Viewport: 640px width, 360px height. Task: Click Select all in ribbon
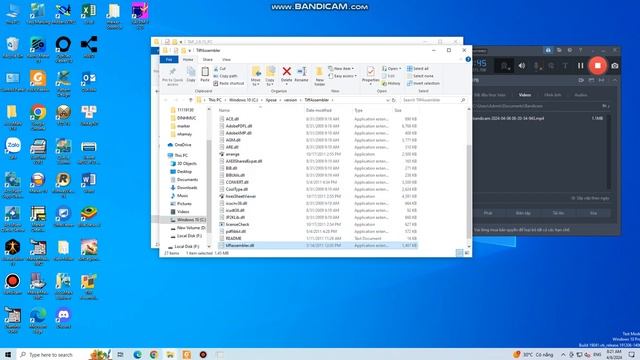(x=418, y=69)
